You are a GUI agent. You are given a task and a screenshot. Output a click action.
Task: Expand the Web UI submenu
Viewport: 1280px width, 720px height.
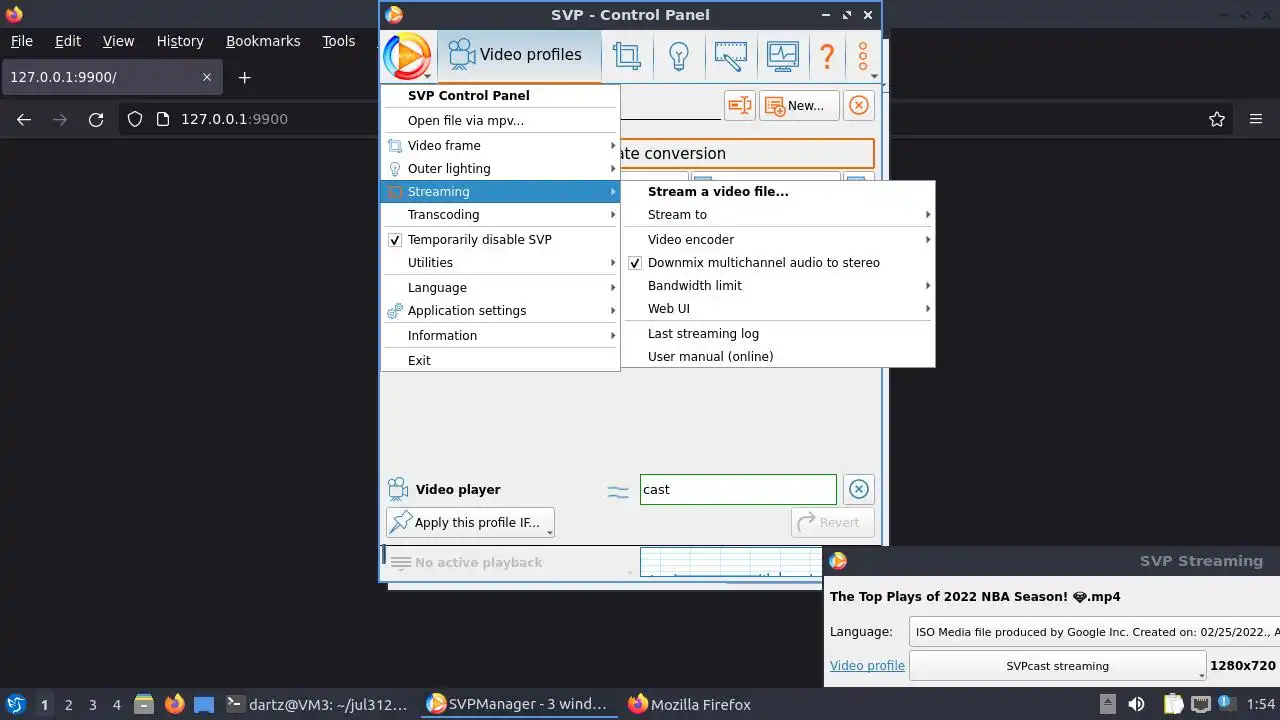[778, 308]
